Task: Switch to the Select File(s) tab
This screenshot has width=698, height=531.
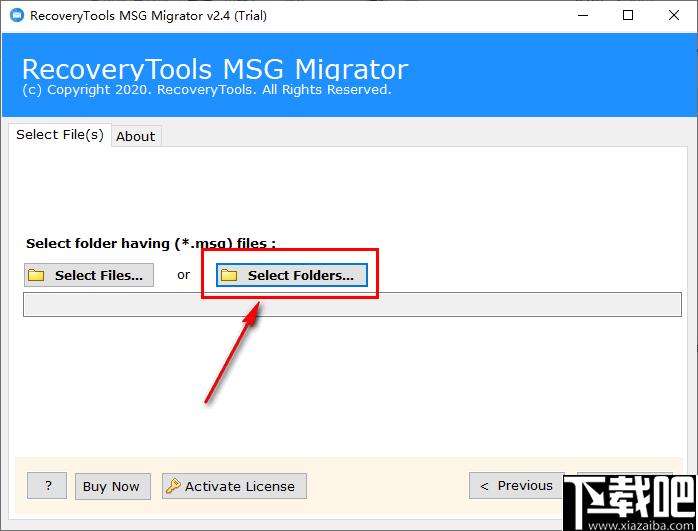Action: tap(60, 134)
